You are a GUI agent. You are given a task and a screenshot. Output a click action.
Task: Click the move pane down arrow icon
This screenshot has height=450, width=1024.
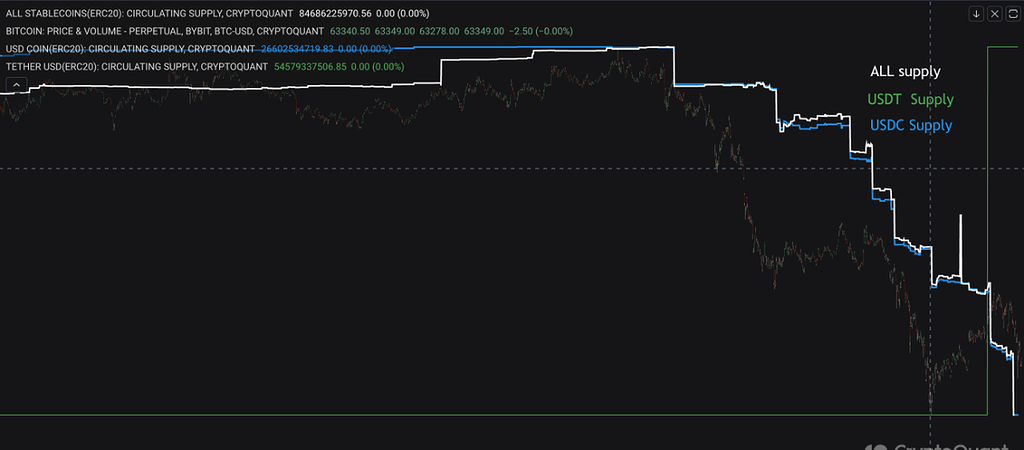coord(976,14)
